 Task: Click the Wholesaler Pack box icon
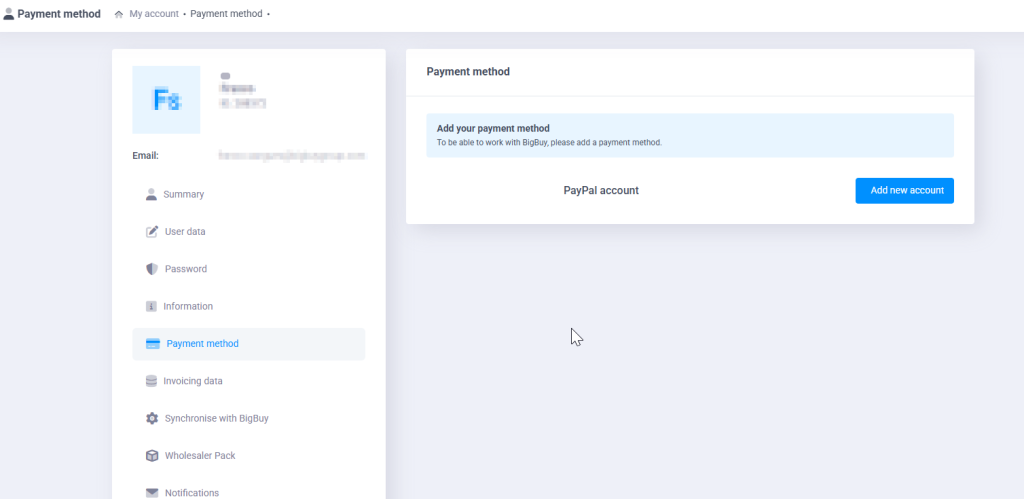(x=152, y=456)
